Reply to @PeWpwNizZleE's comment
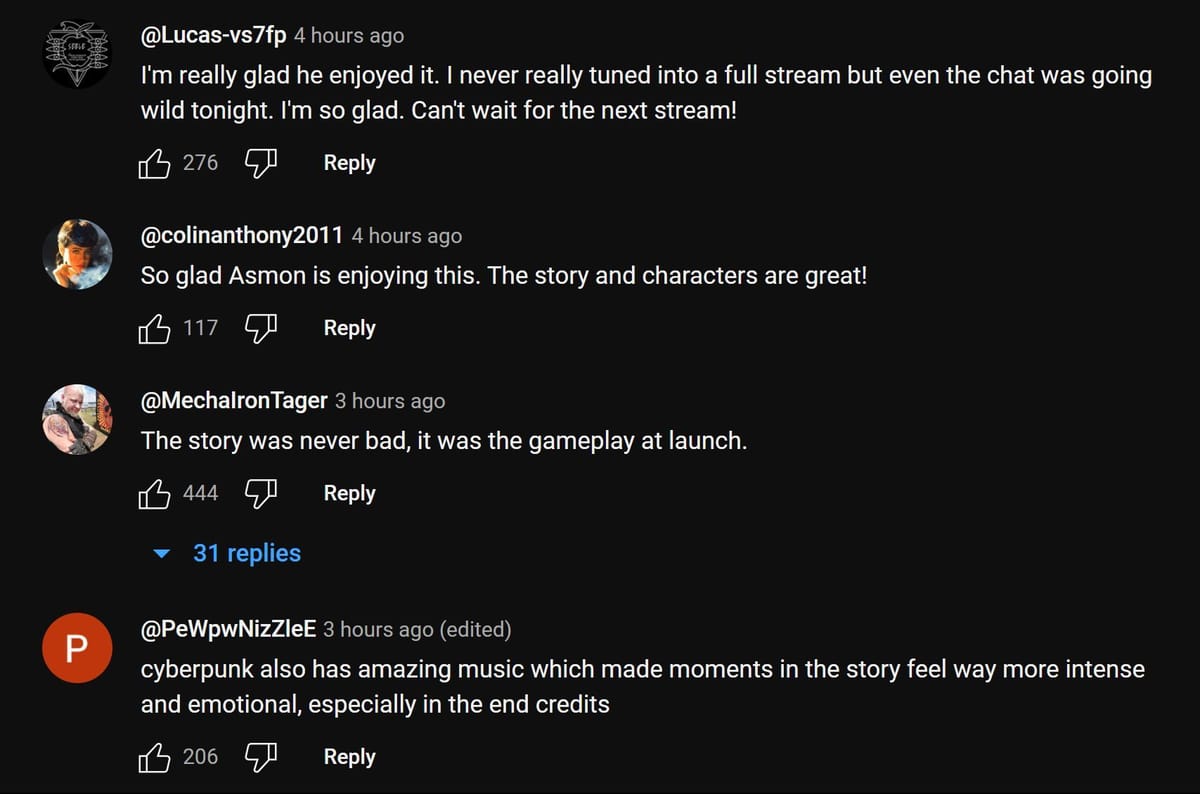The image size is (1200, 794). point(348,757)
